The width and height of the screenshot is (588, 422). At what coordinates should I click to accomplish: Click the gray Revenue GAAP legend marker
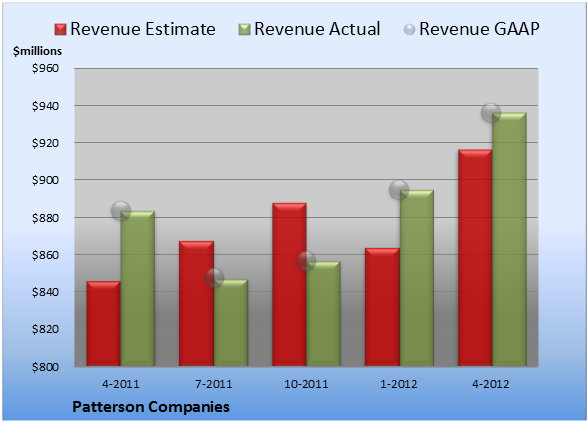coord(410,30)
